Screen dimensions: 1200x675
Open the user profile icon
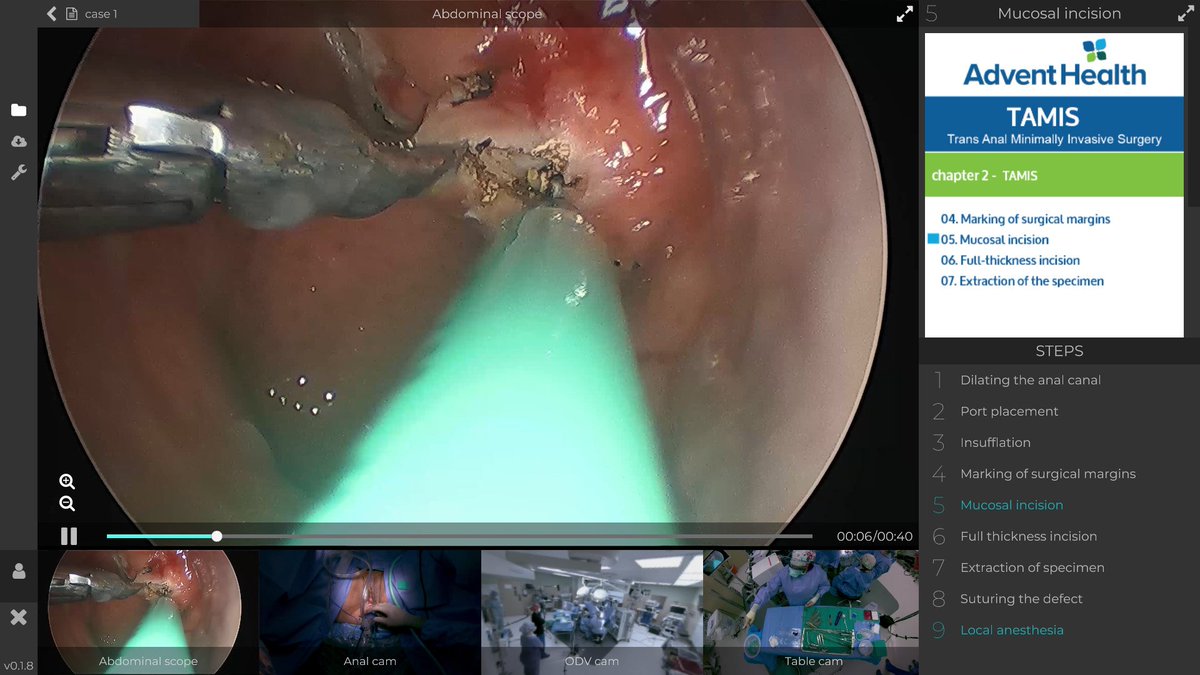18,571
